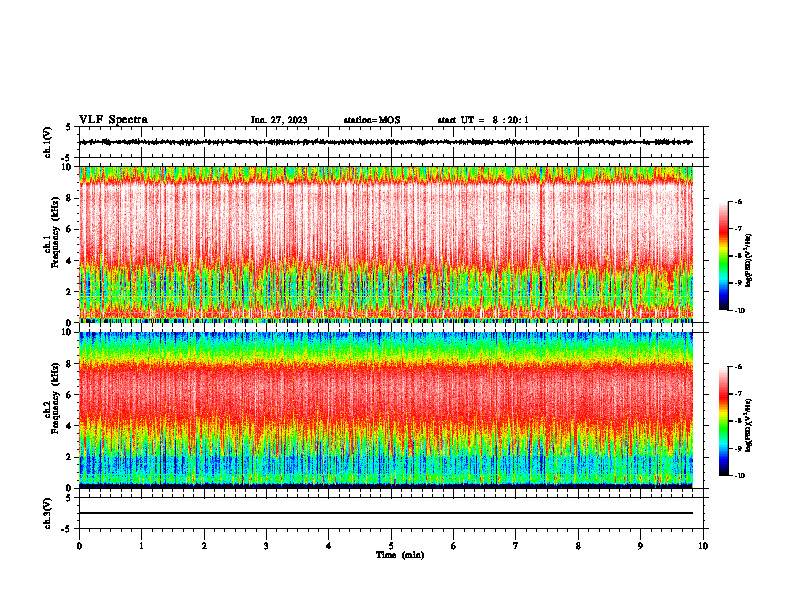This screenshot has width=792, height=612.
Task: Click time axis tick label "2"
Action: click(x=204, y=546)
